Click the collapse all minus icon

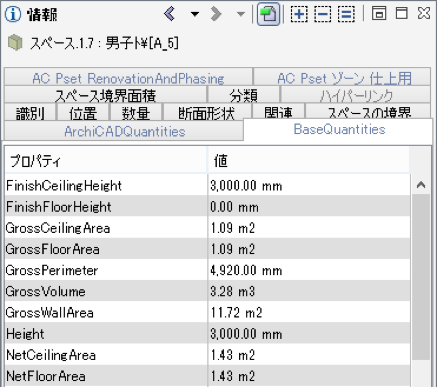point(323,14)
